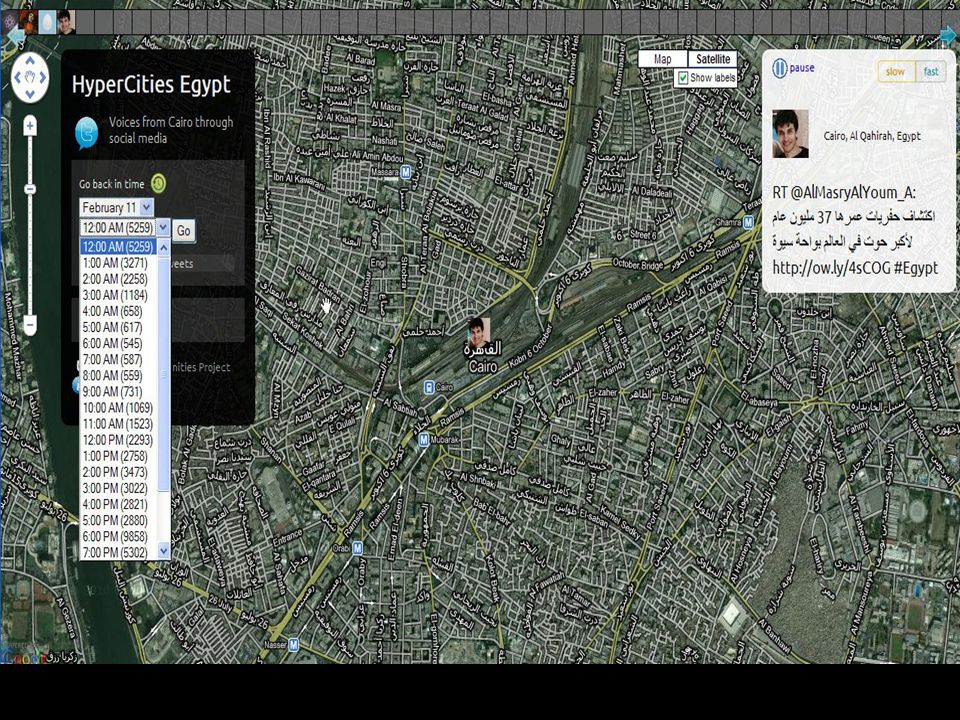
Task: Click the Orabi metro station icon
Action: tap(358, 549)
